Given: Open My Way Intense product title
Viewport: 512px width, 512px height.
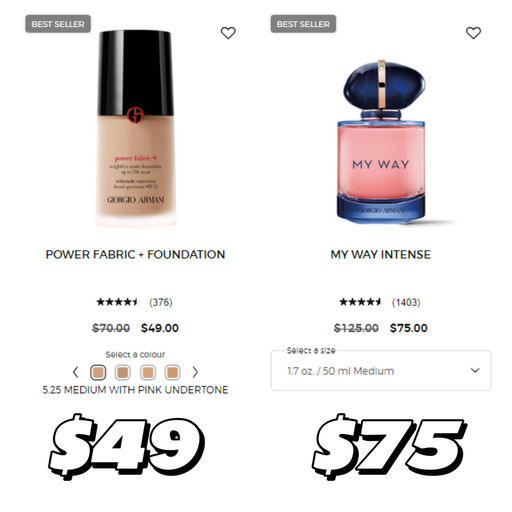Looking at the screenshot, I should (x=381, y=255).
